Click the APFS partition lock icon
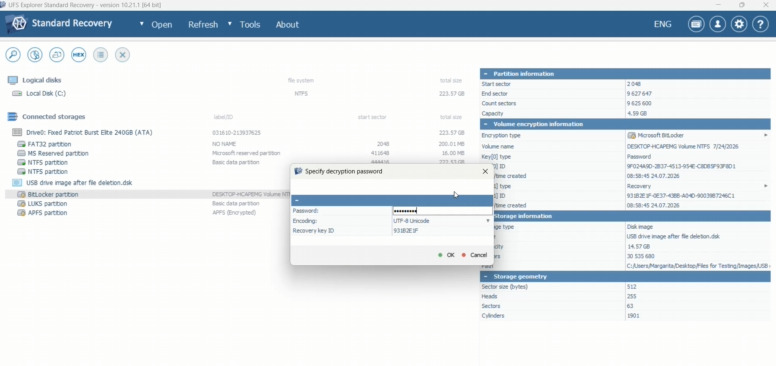 pos(21,213)
